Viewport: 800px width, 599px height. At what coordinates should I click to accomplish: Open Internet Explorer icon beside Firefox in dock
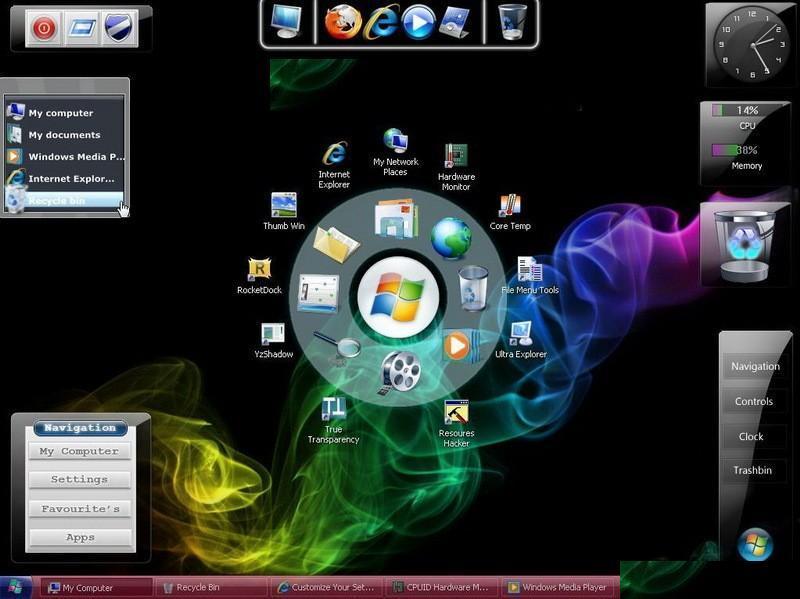pyautogui.click(x=381, y=22)
